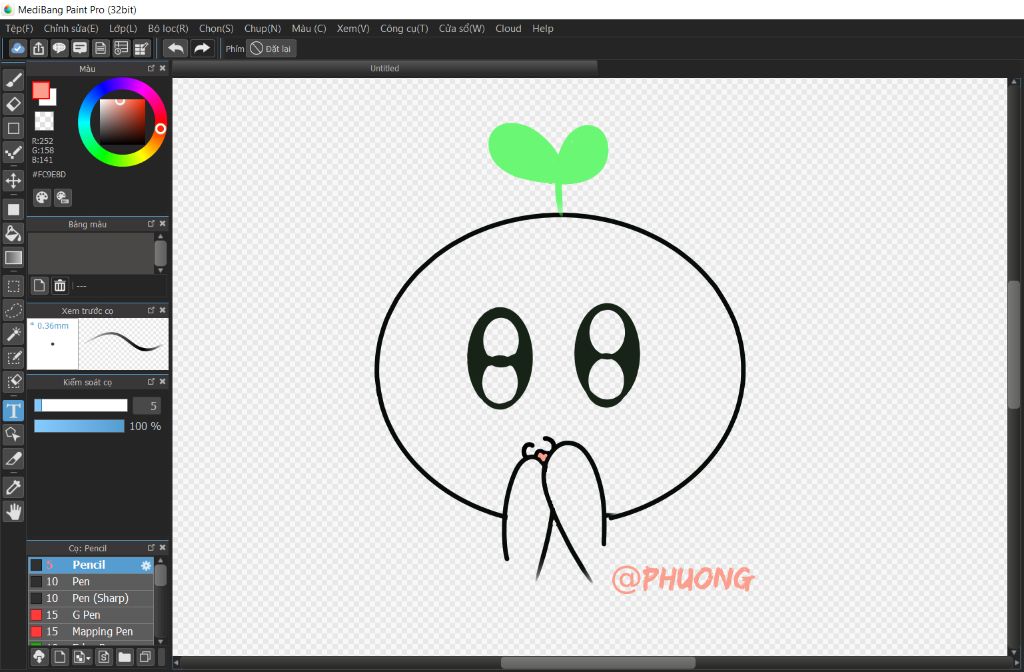Select the Select Pen tool
Viewport: 1024px width, 672px height.
pyautogui.click(x=13, y=358)
